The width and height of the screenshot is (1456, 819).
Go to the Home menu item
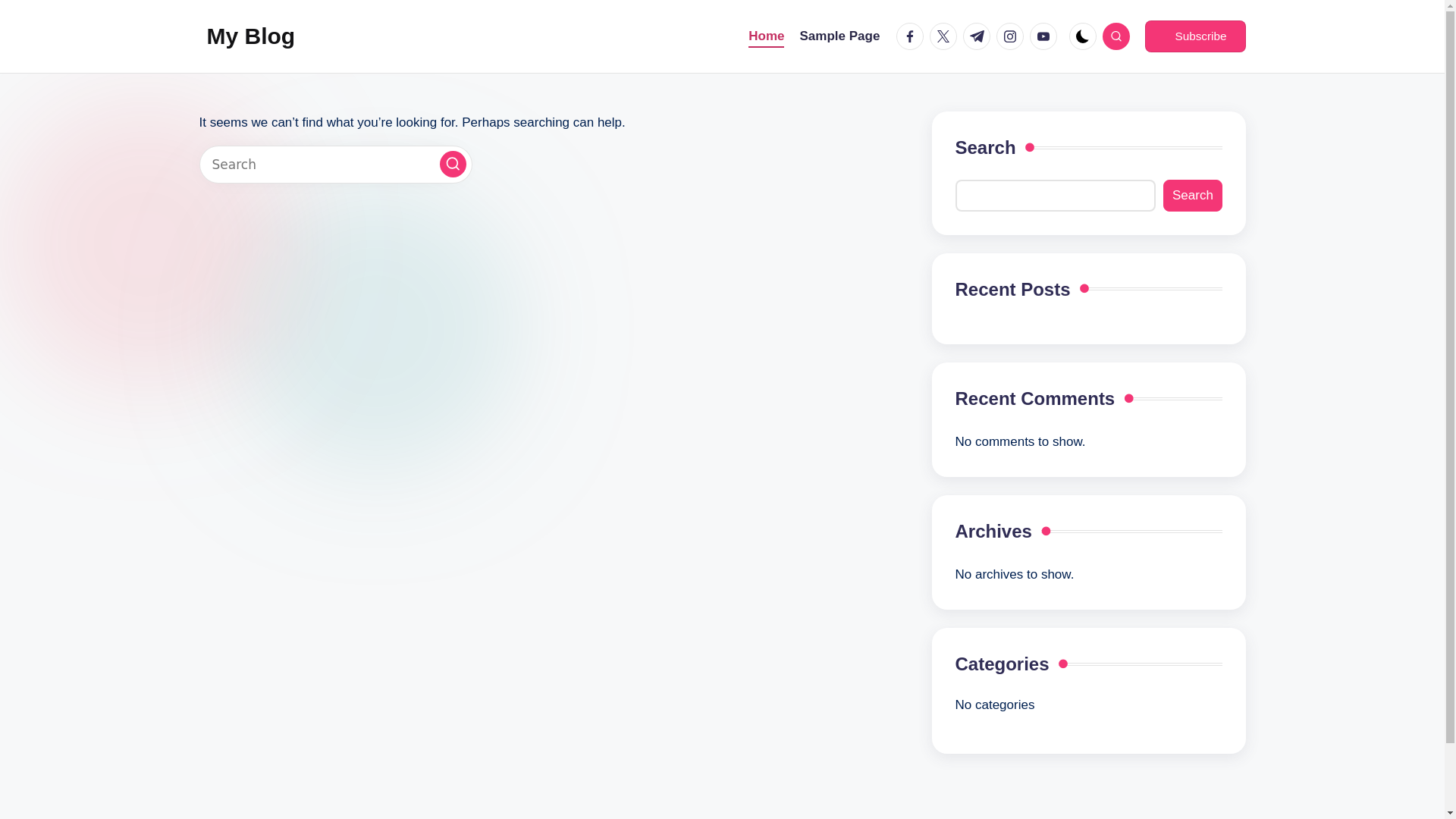click(x=766, y=36)
